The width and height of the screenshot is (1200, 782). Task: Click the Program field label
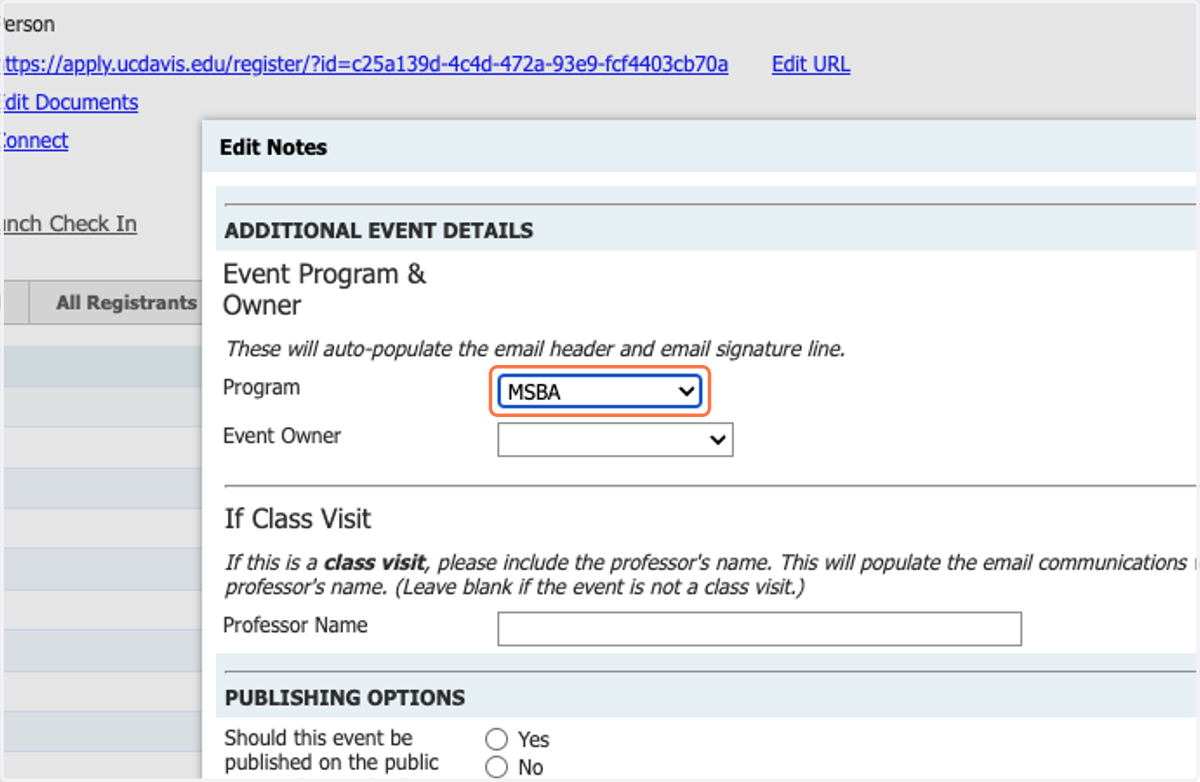point(261,388)
